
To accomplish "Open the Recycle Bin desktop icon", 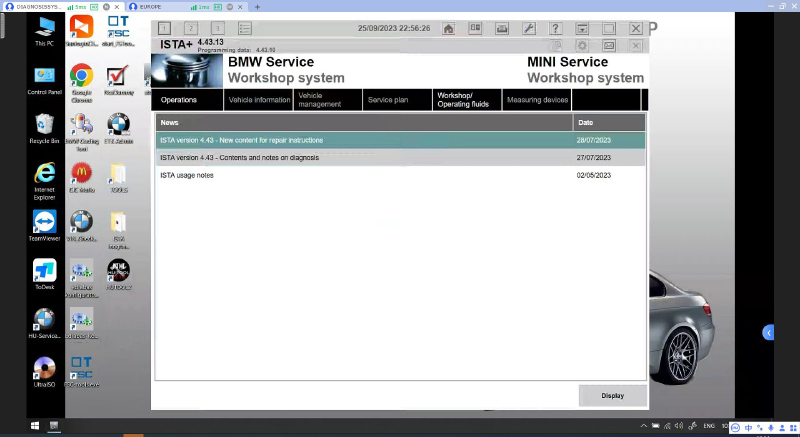I will (x=44, y=128).
